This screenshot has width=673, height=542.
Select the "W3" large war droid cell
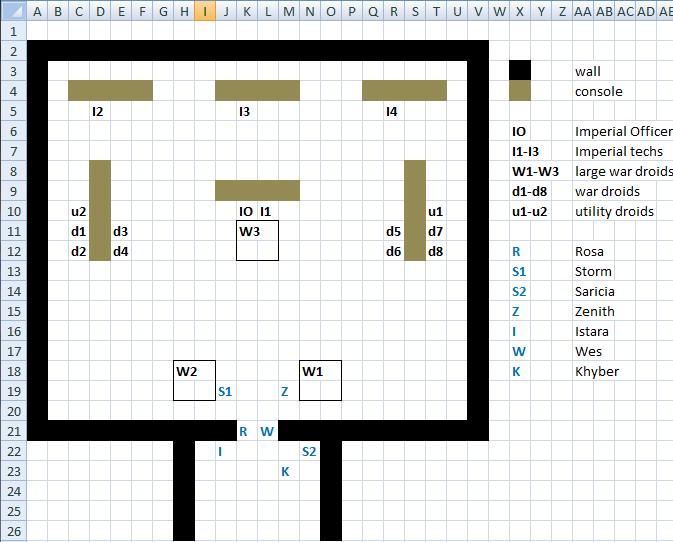coord(258,241)
